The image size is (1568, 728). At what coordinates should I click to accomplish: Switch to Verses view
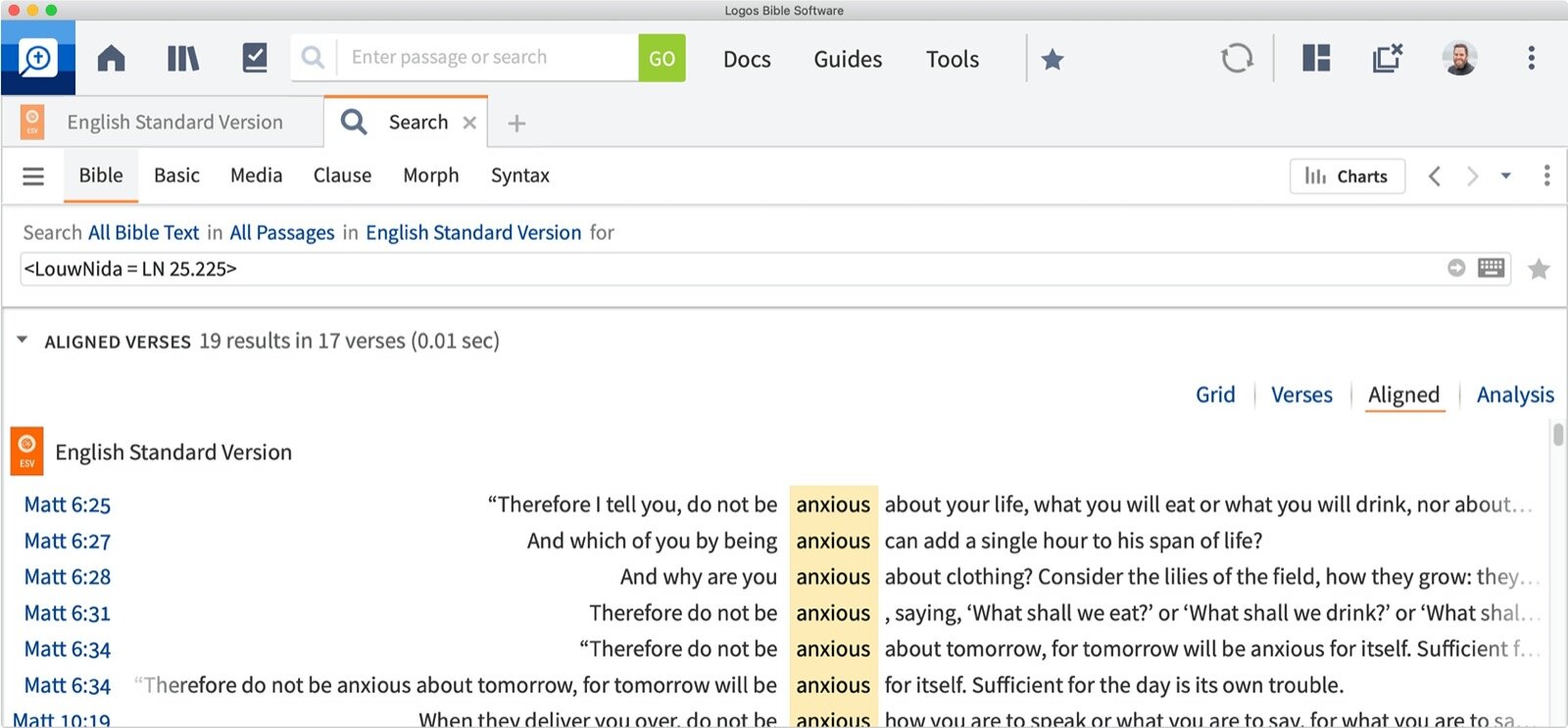[x=1301, y=395]
